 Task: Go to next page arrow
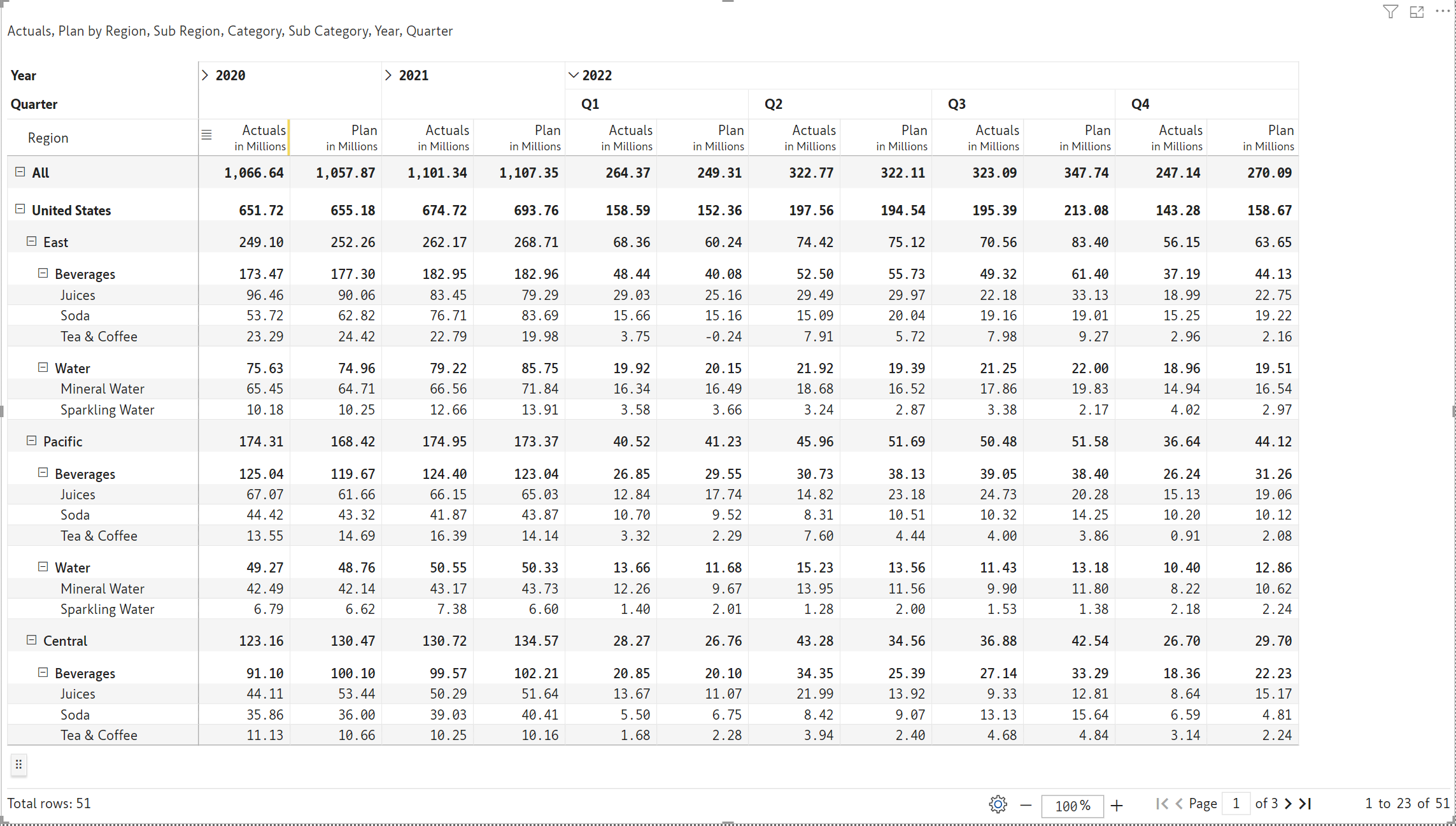click(x=1289, y=804)
